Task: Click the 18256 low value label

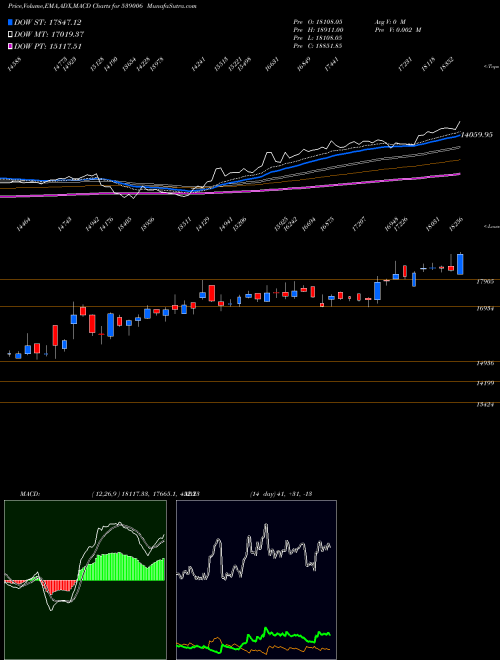Action: (456, 225)
